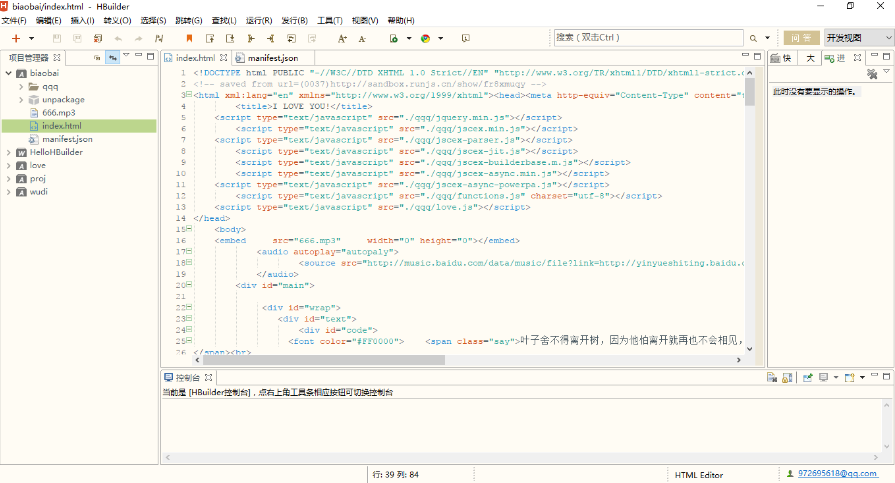Click the 972695618@qq.com account link
Screen dimensions: 895x483
837,473
